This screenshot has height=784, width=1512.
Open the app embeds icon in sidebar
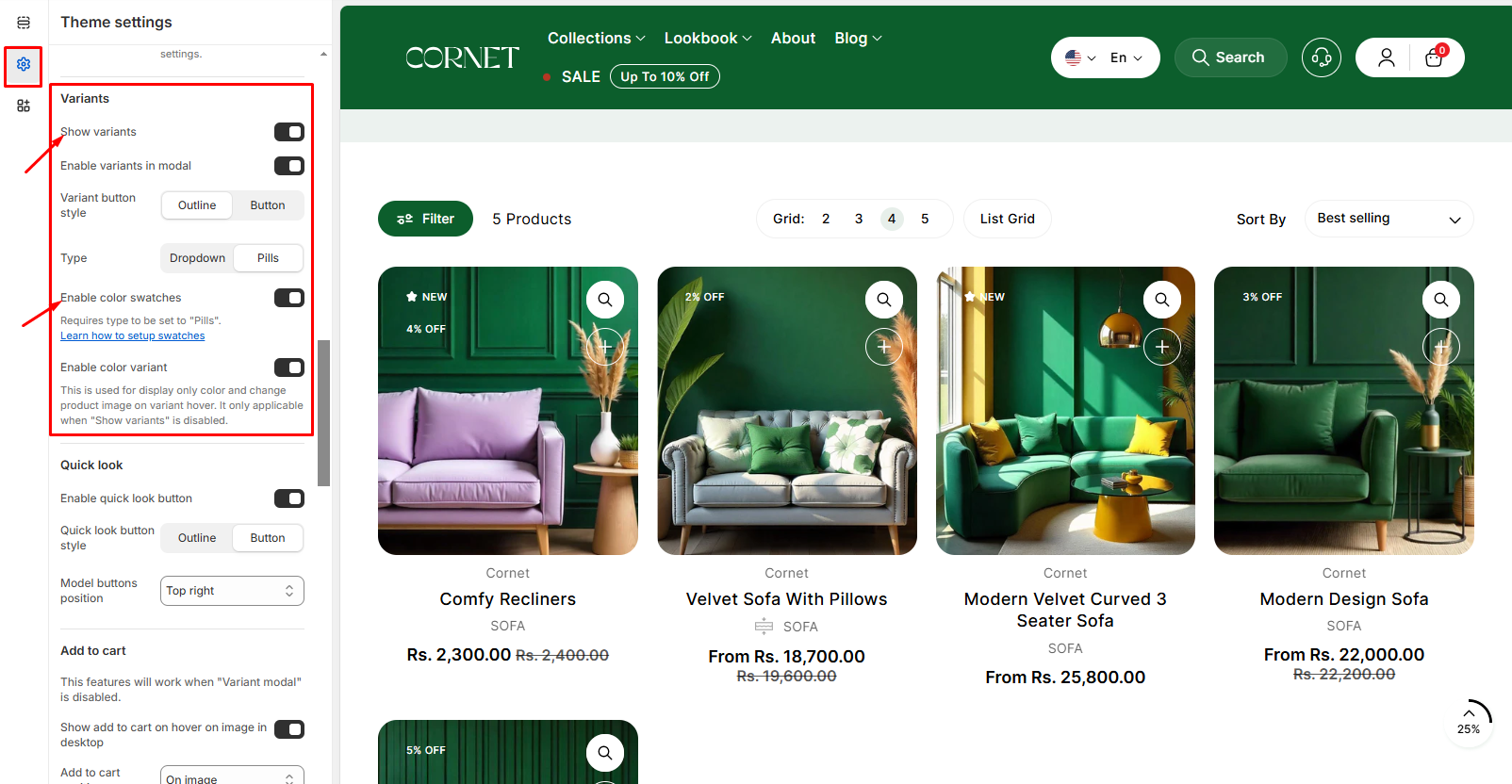pos(24,106)
